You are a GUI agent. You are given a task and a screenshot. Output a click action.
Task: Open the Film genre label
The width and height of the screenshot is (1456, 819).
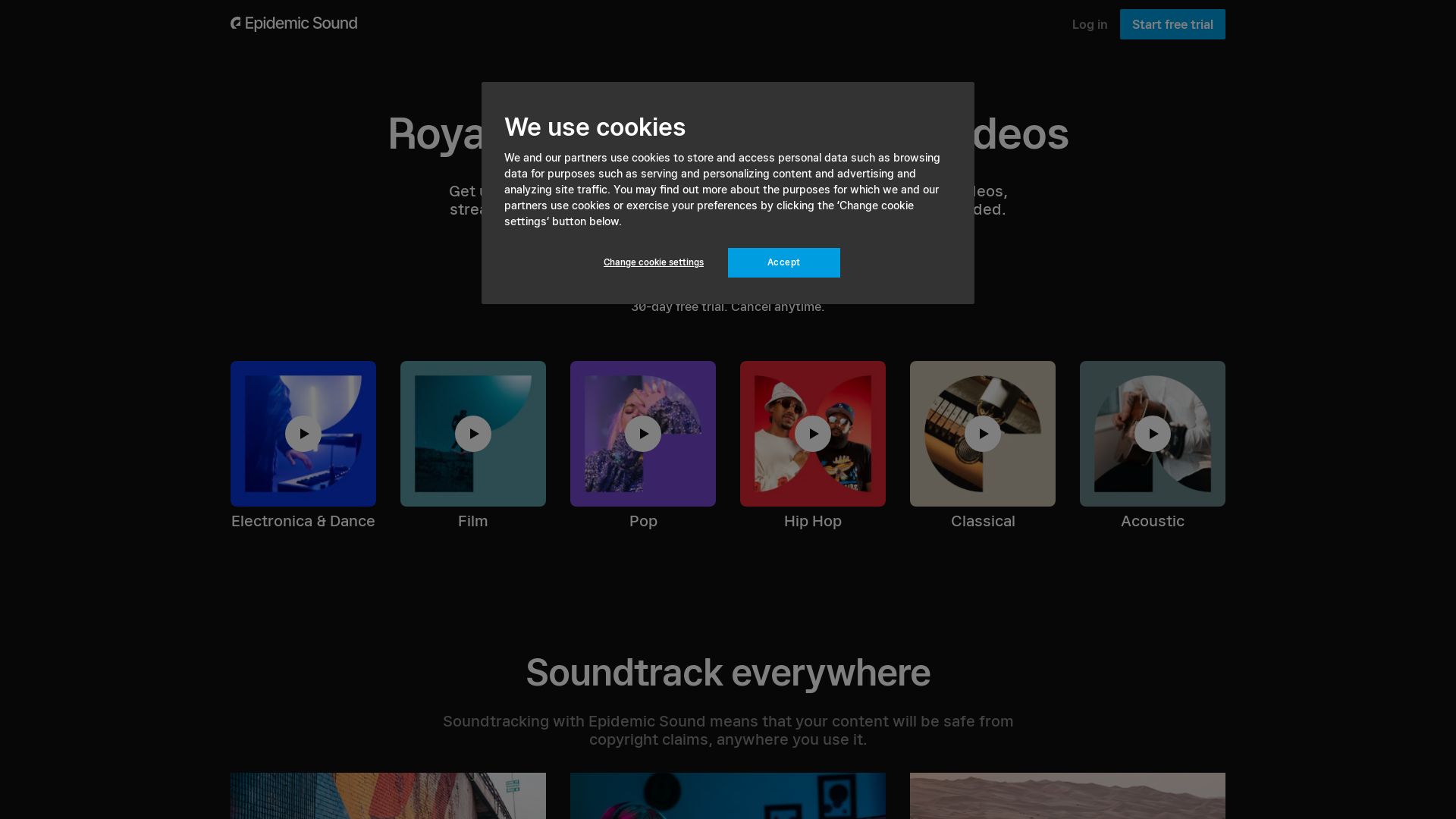(x=473, y=521)
